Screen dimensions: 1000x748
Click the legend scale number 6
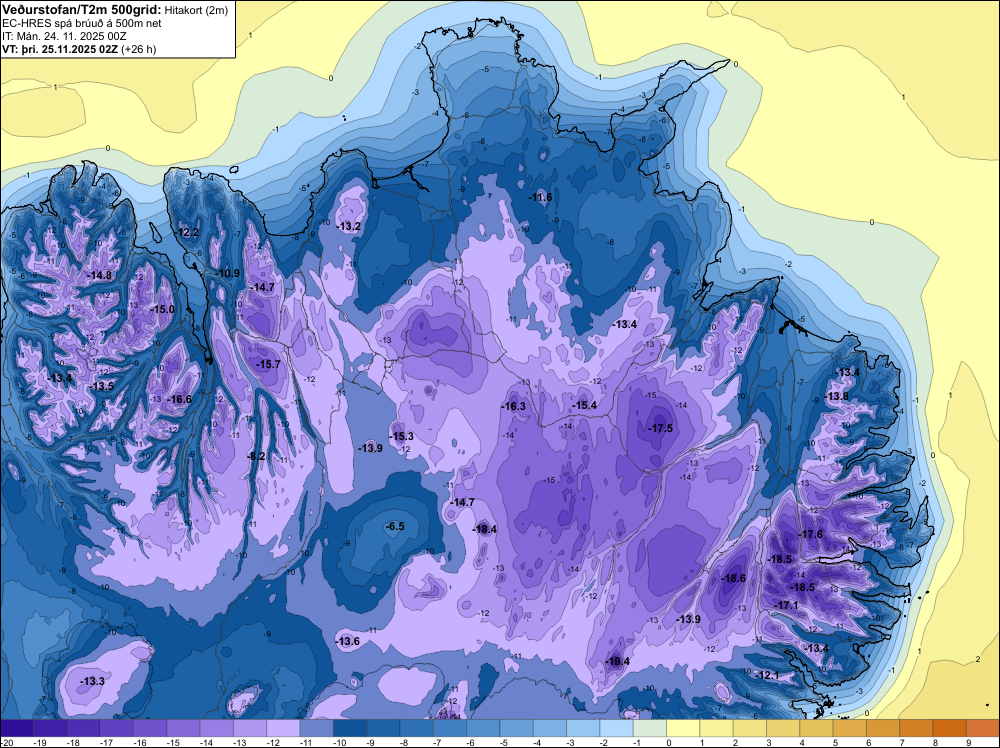[x=869, y=742]
